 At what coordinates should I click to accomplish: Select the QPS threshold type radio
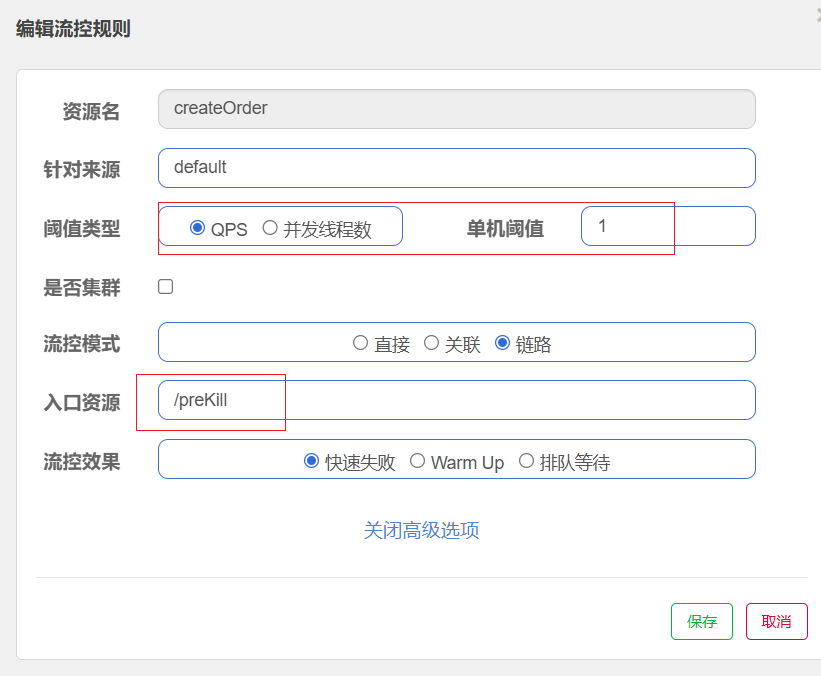click(197, 228)
